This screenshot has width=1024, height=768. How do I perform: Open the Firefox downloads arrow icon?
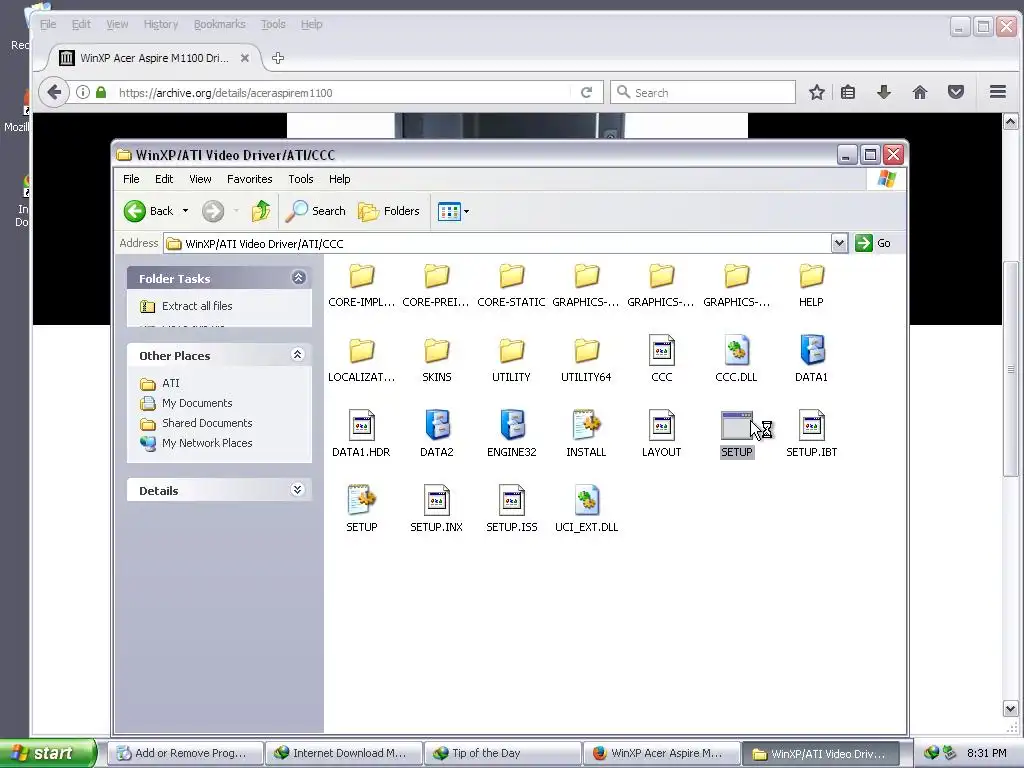pos(884,93)
